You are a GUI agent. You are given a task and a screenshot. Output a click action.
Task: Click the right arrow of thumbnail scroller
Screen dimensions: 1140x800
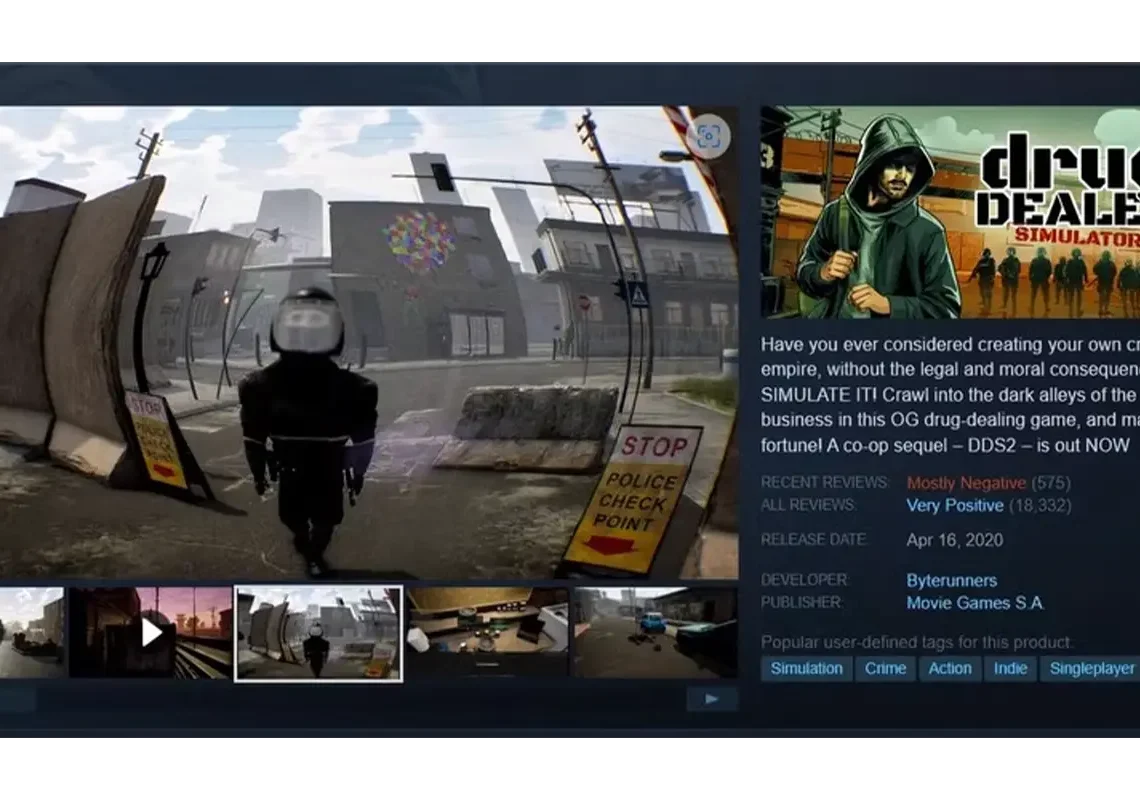[712, 699]
